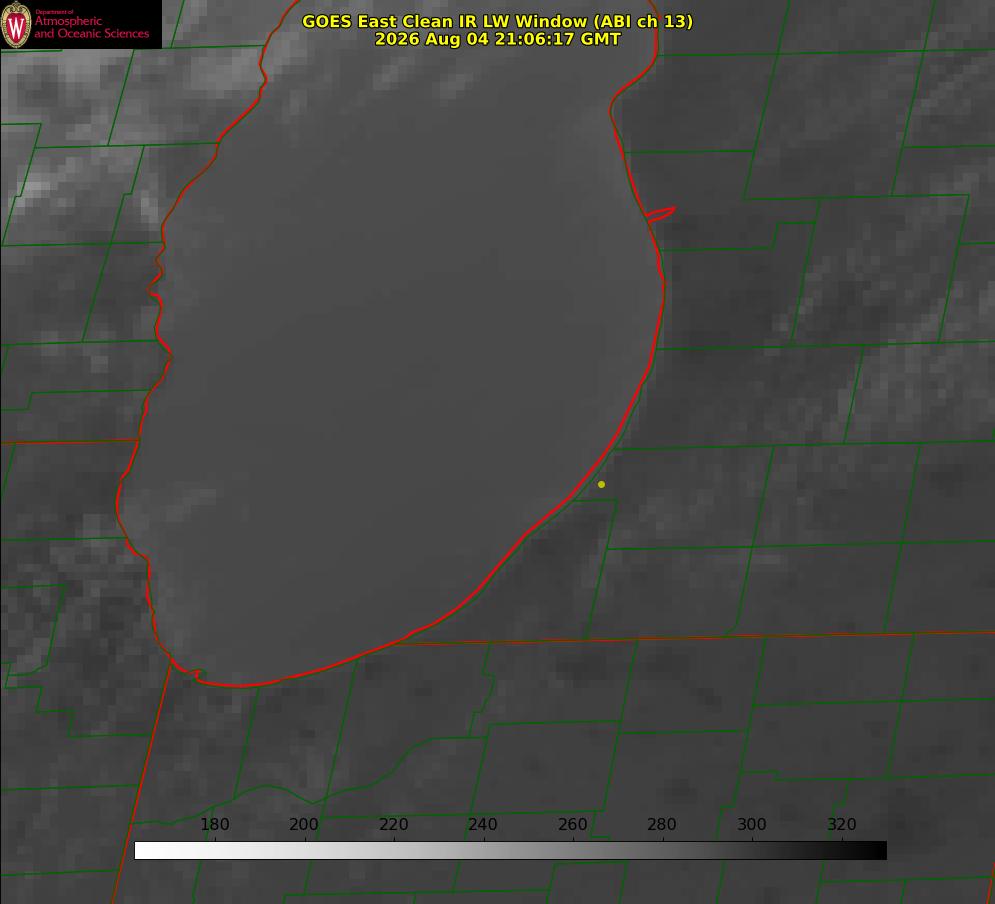Image resolution: width=995 pixels, height=904 pixels.
Task: Click the black end of the colorbar
Action: click(878, 851)
